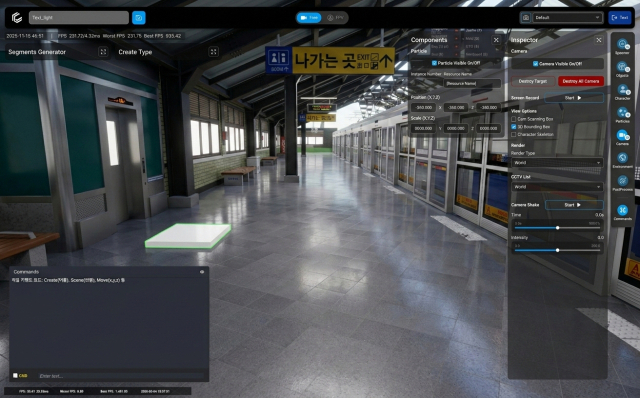Open the Default preset dropdown
Screen dimensions: 640x398
click(567, 18)
